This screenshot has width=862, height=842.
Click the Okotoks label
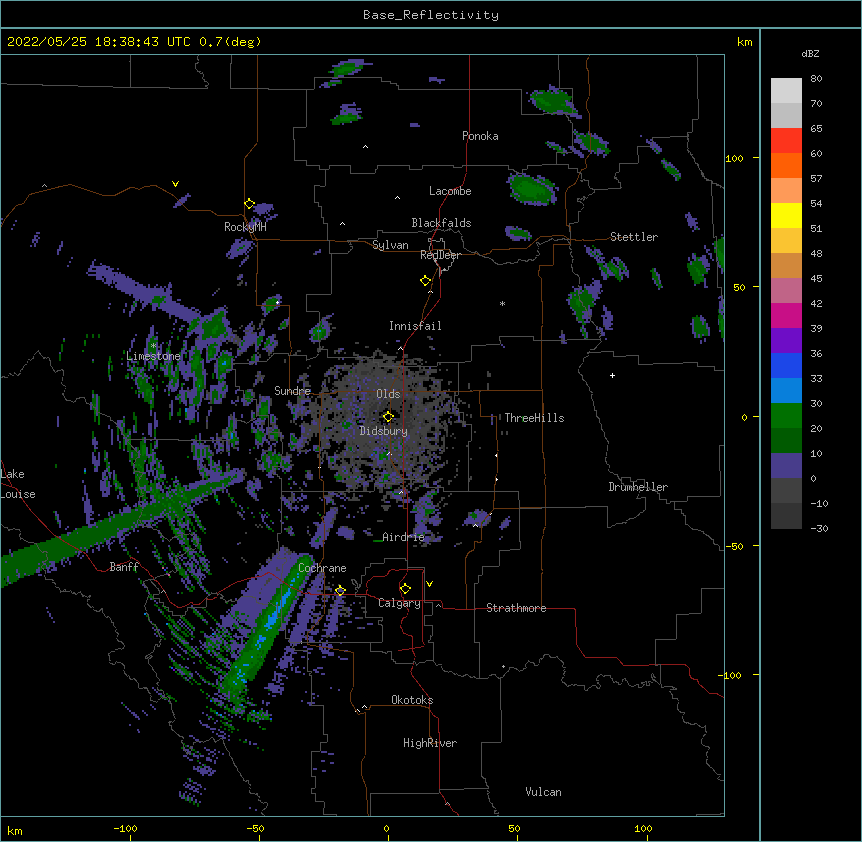(x=412, y=700)
